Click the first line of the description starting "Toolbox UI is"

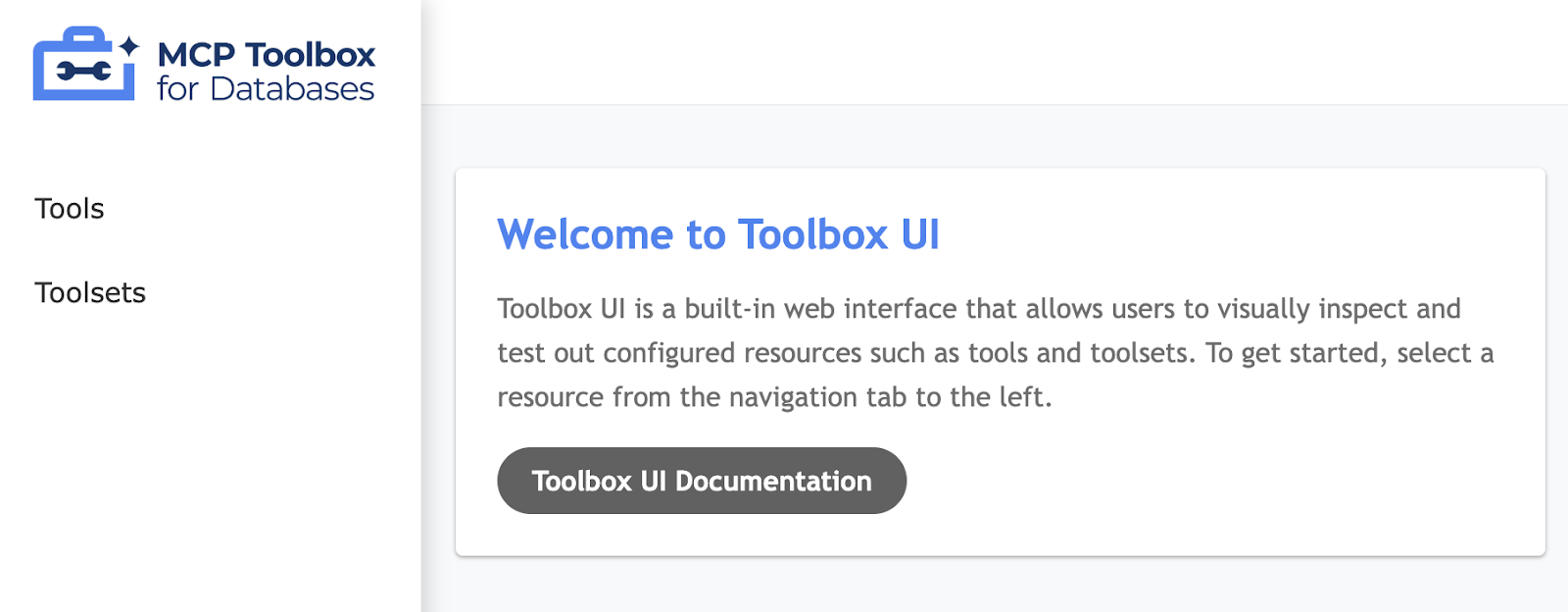pyautogui.click(x=978, y=309)
